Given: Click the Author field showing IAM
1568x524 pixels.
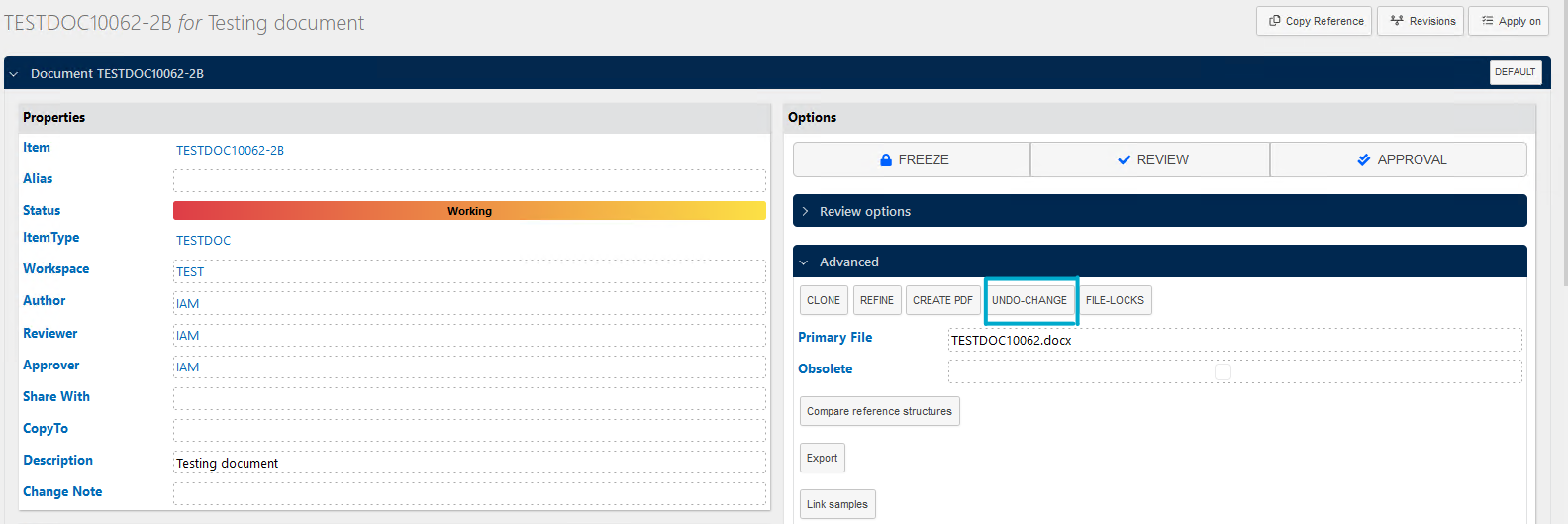Looking at the screenshot, I should tap(469, 303).
